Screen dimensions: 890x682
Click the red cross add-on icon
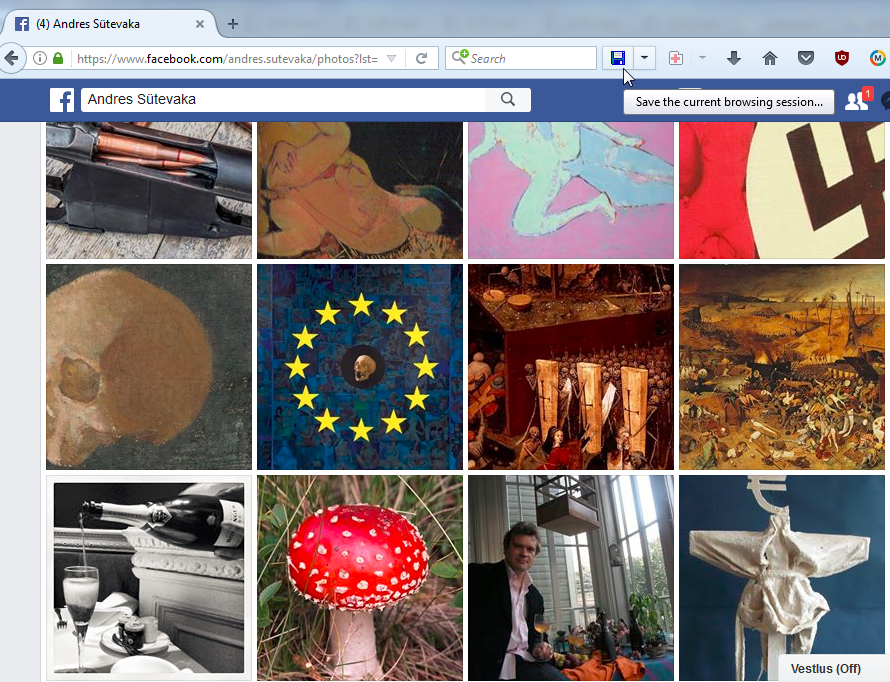click(675, 58)
